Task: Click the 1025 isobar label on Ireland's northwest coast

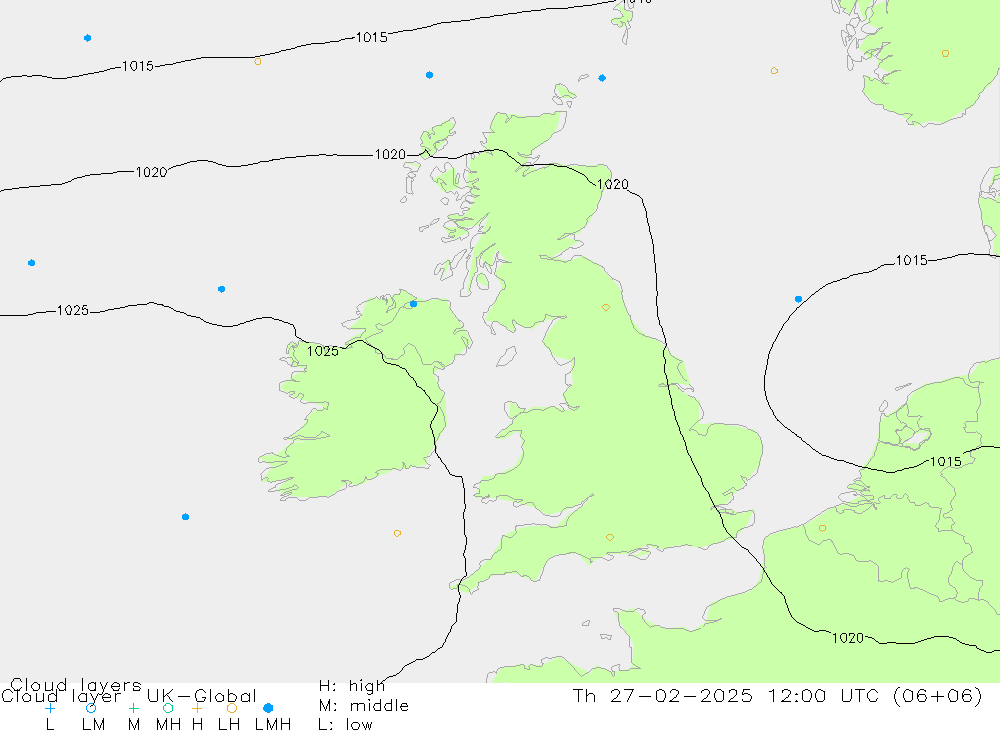Action: [323, 352]
